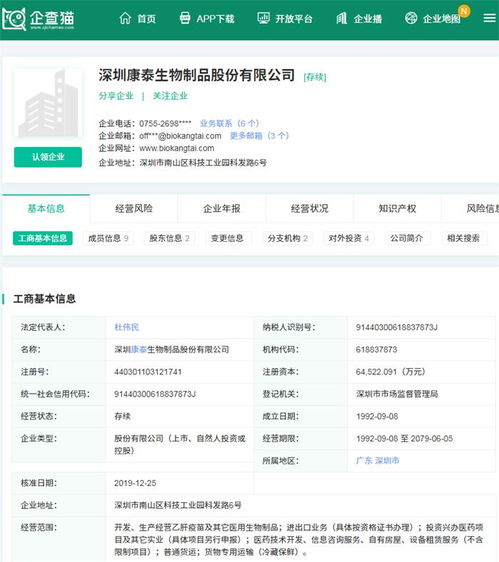Click the 工商基本信息 section heading
Screen dimensions: 499x562
tap(44, 299)
